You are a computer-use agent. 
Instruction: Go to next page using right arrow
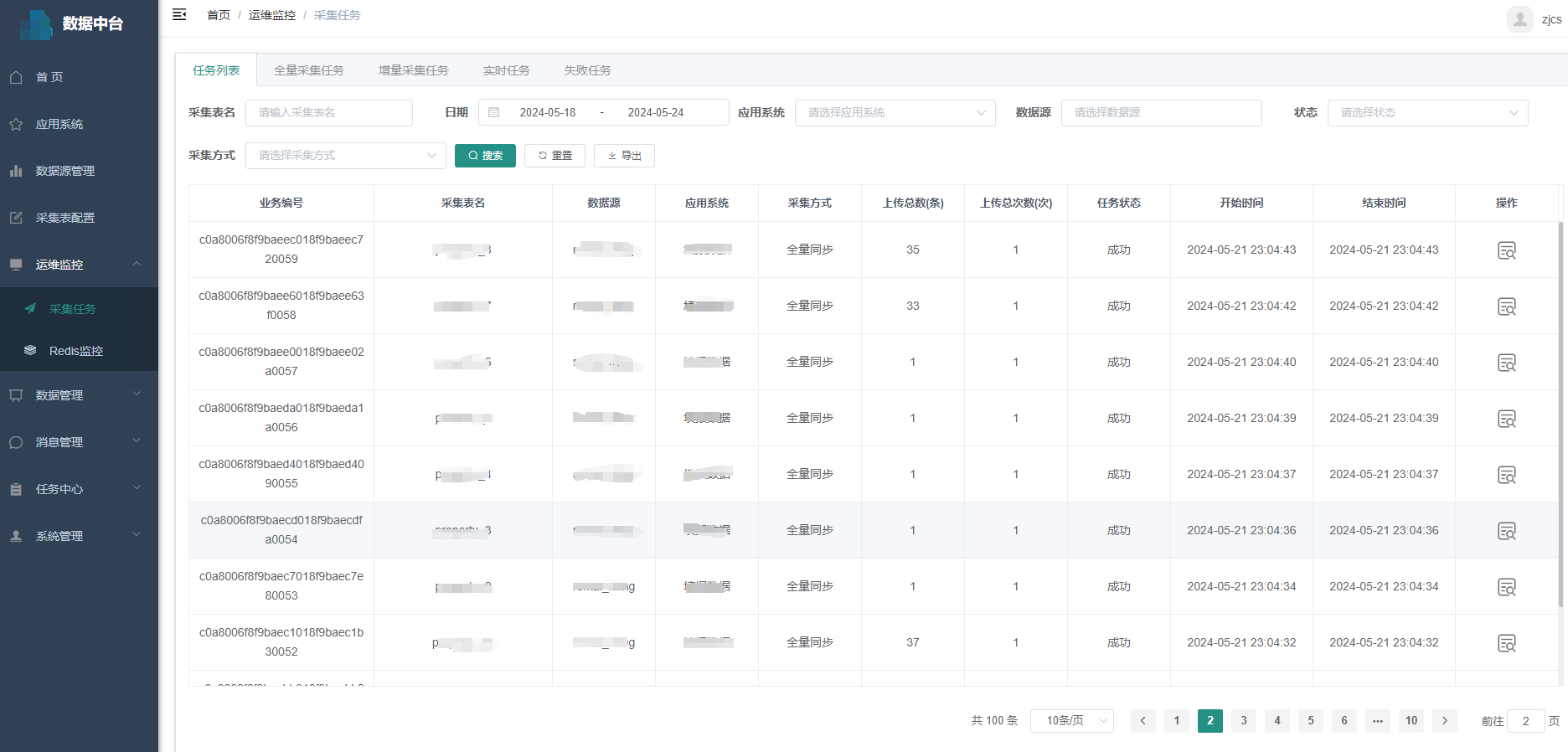[x=1444, y=721]
